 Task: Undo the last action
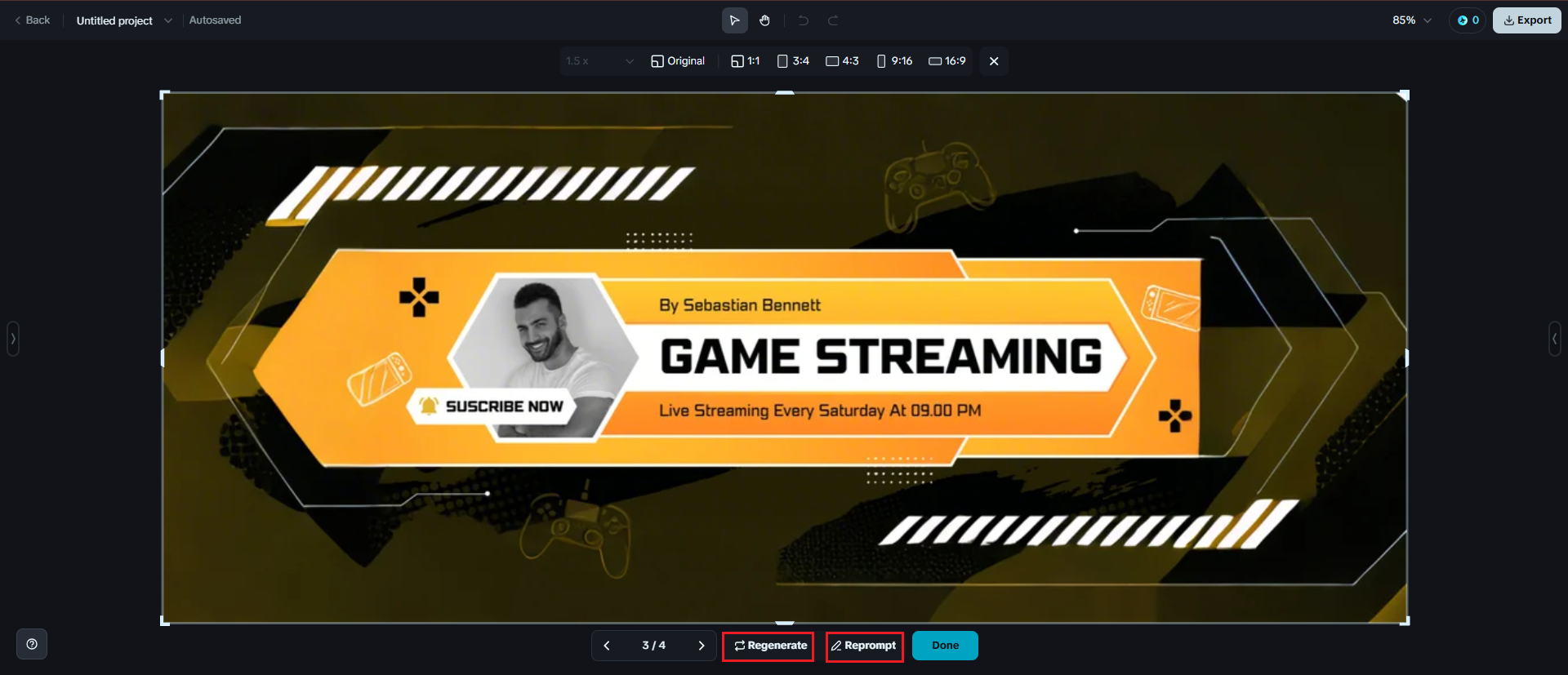(804, 20)
